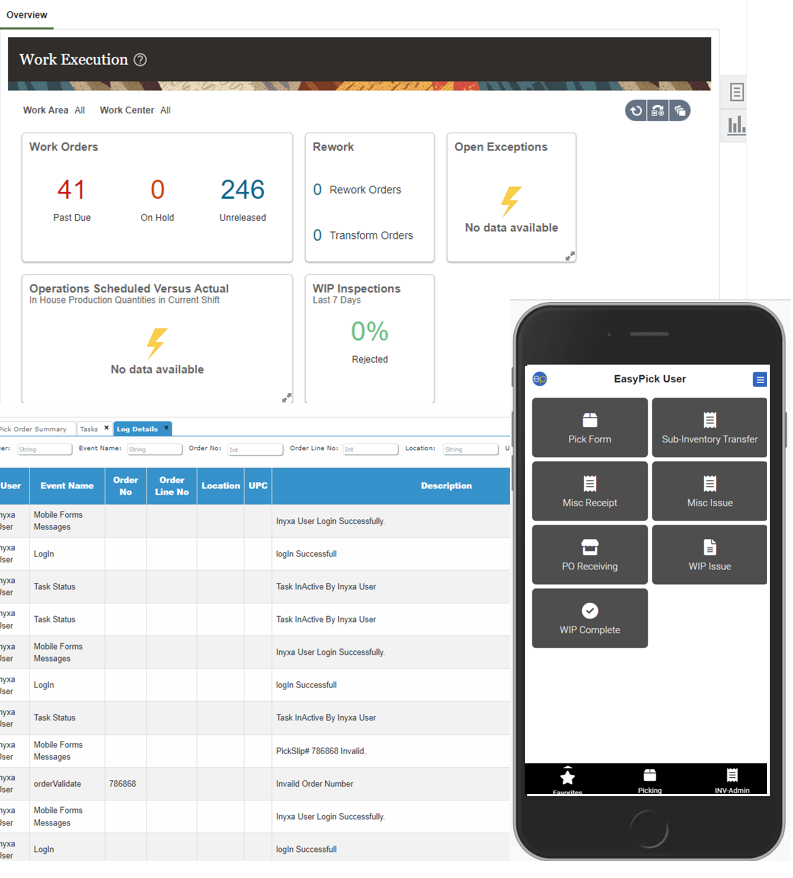793x878 pixels.
Task: Select the Overview tab
Action: (27, 15)
